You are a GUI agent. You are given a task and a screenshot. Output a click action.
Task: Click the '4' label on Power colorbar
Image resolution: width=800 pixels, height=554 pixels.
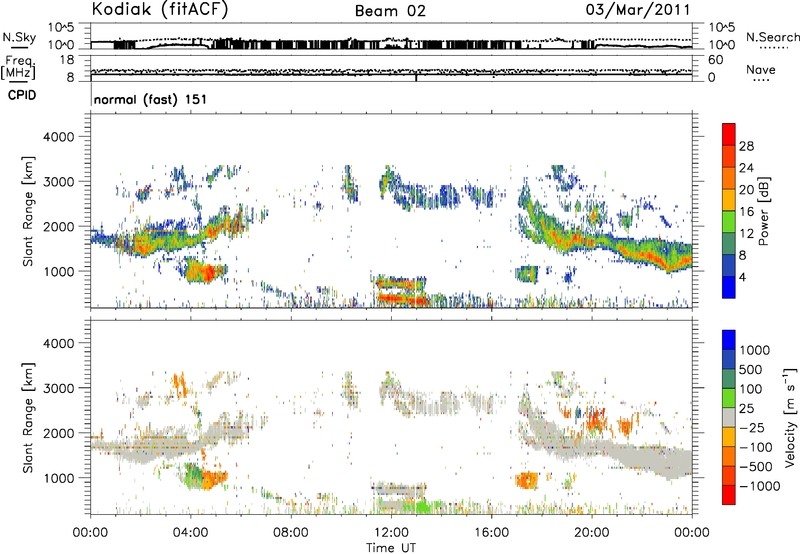(x=742, y=277)
